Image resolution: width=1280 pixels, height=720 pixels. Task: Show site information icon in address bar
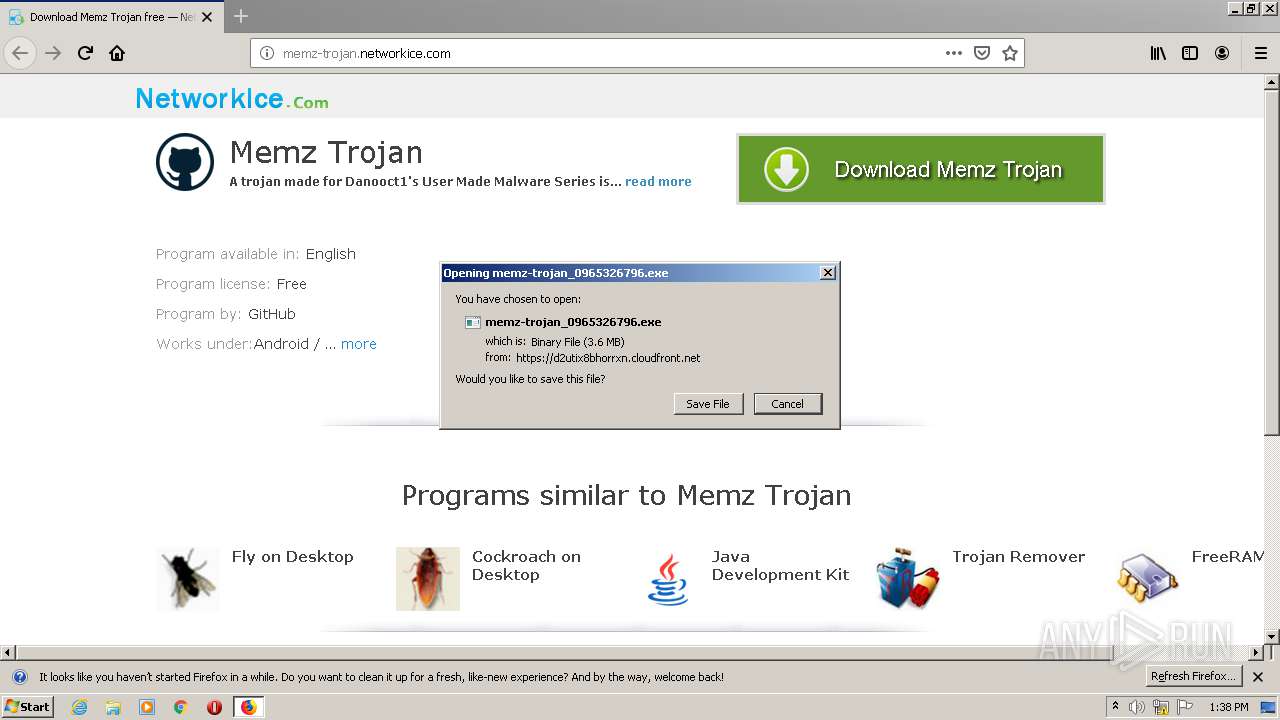(267, 53)
